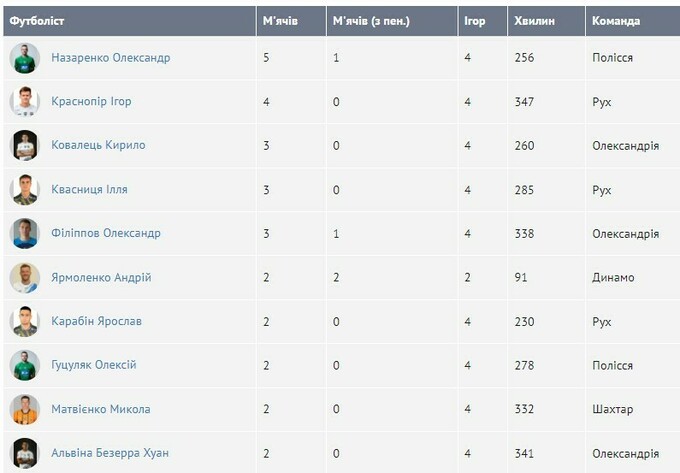Click Матвієнко Микола's avatar photo
Image resolution: width=680 pixels, height=473 pixels.
tap(24, 410)
